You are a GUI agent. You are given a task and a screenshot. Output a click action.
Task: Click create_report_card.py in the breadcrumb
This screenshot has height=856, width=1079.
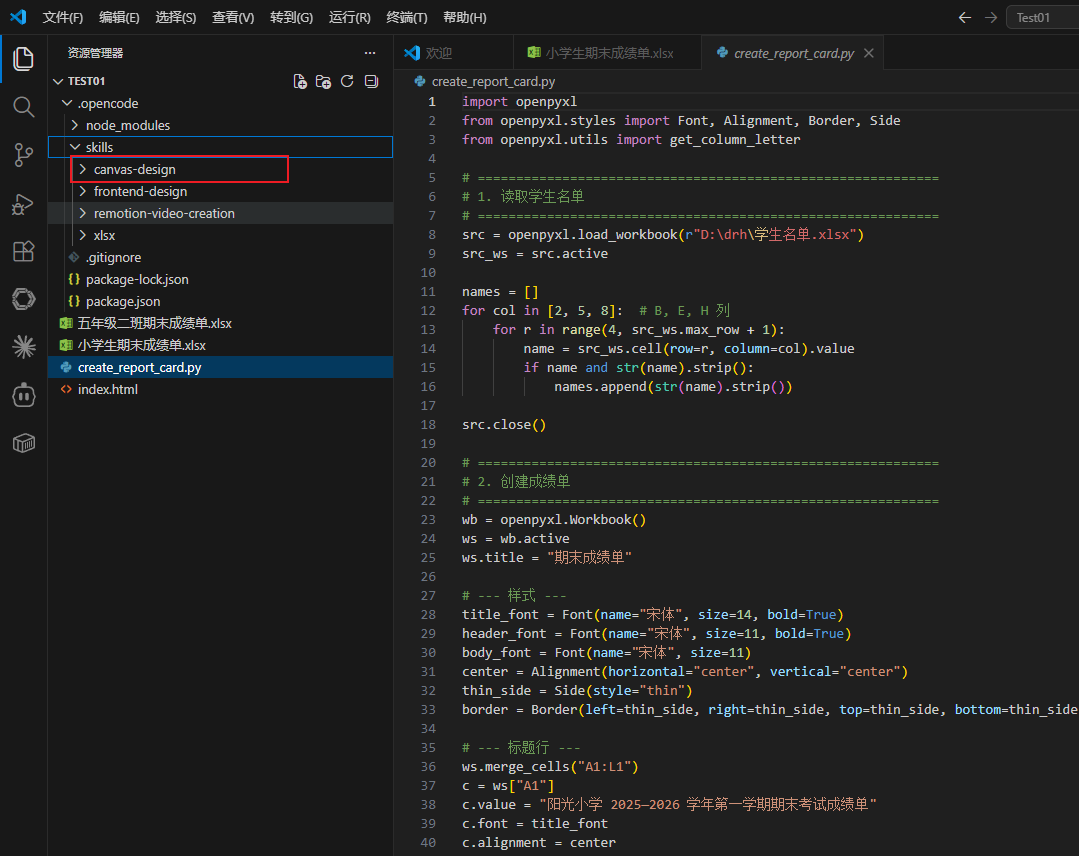click(493, 81)
